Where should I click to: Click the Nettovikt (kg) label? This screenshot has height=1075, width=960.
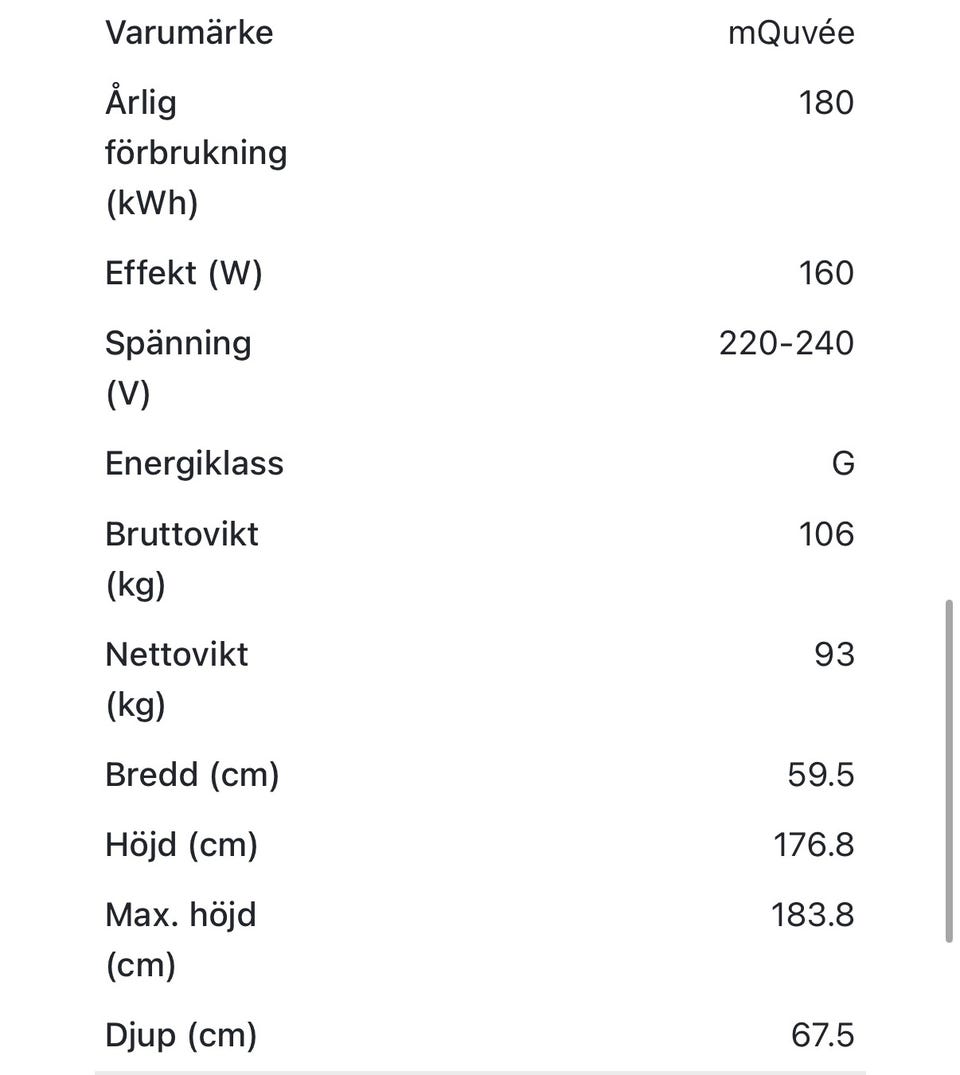(x=176, y=679)
